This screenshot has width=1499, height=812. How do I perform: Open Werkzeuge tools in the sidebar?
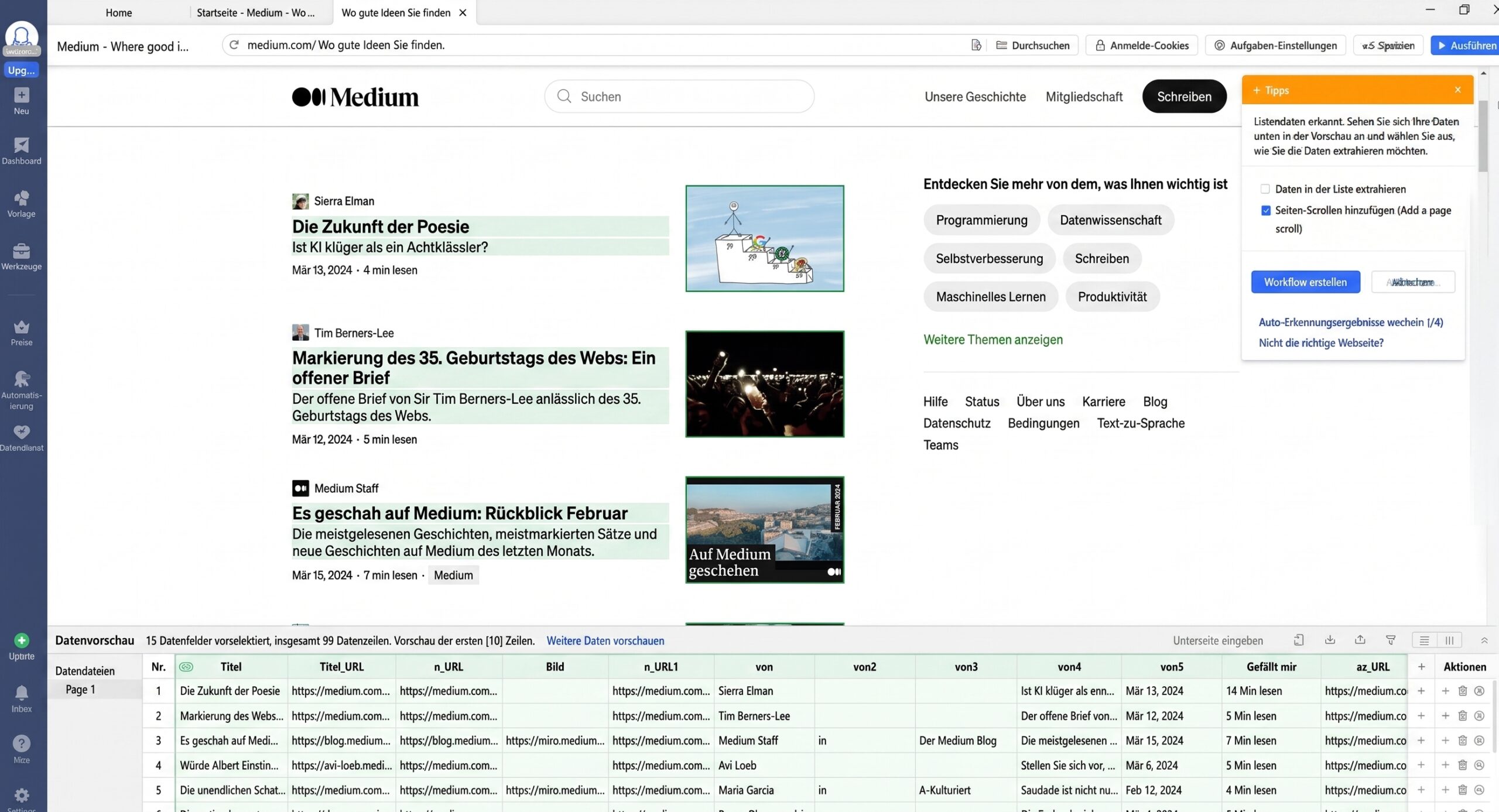coord(21,256)
